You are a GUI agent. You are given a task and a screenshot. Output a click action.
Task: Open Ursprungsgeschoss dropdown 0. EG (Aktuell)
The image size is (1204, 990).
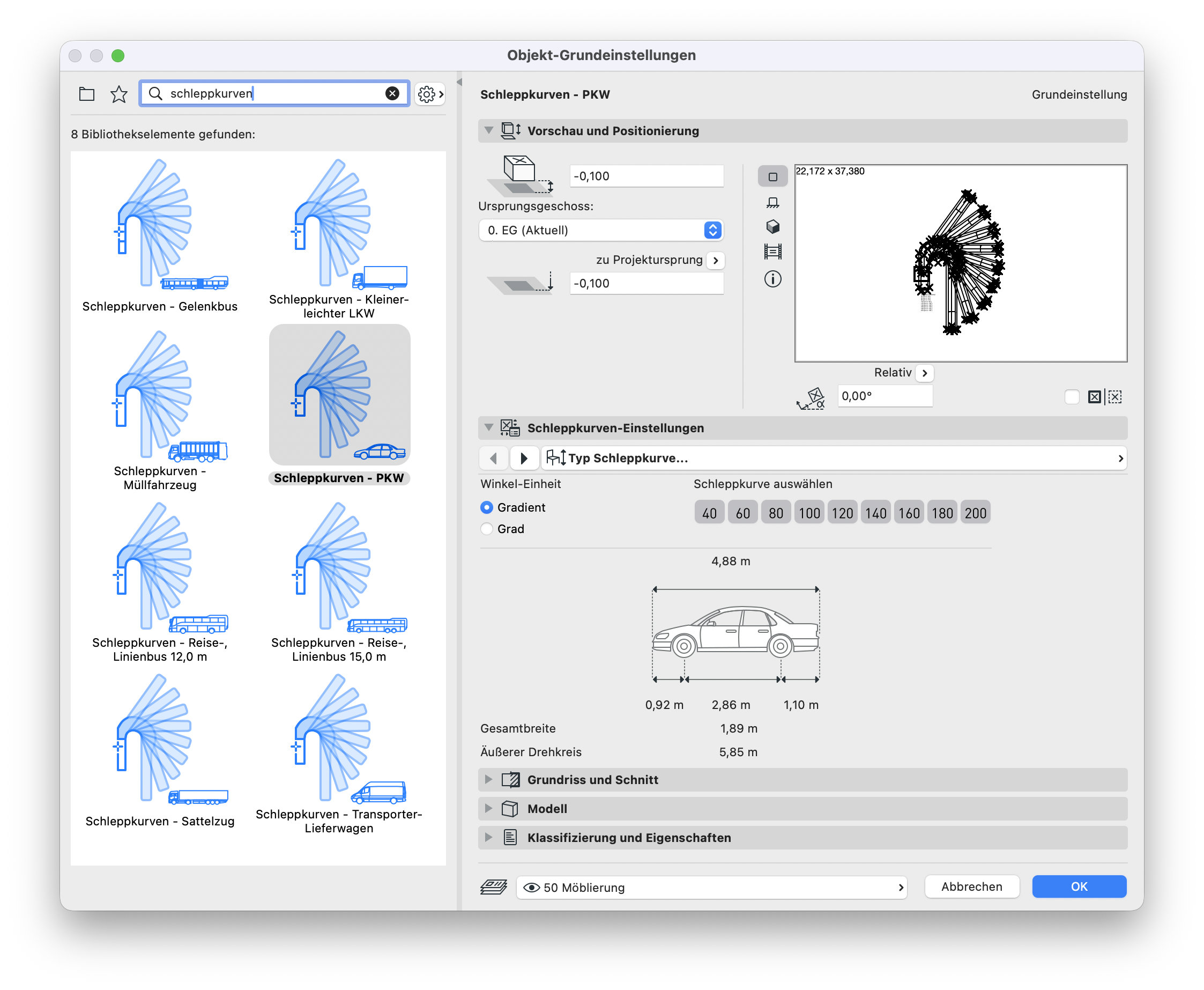coord(601,231)
